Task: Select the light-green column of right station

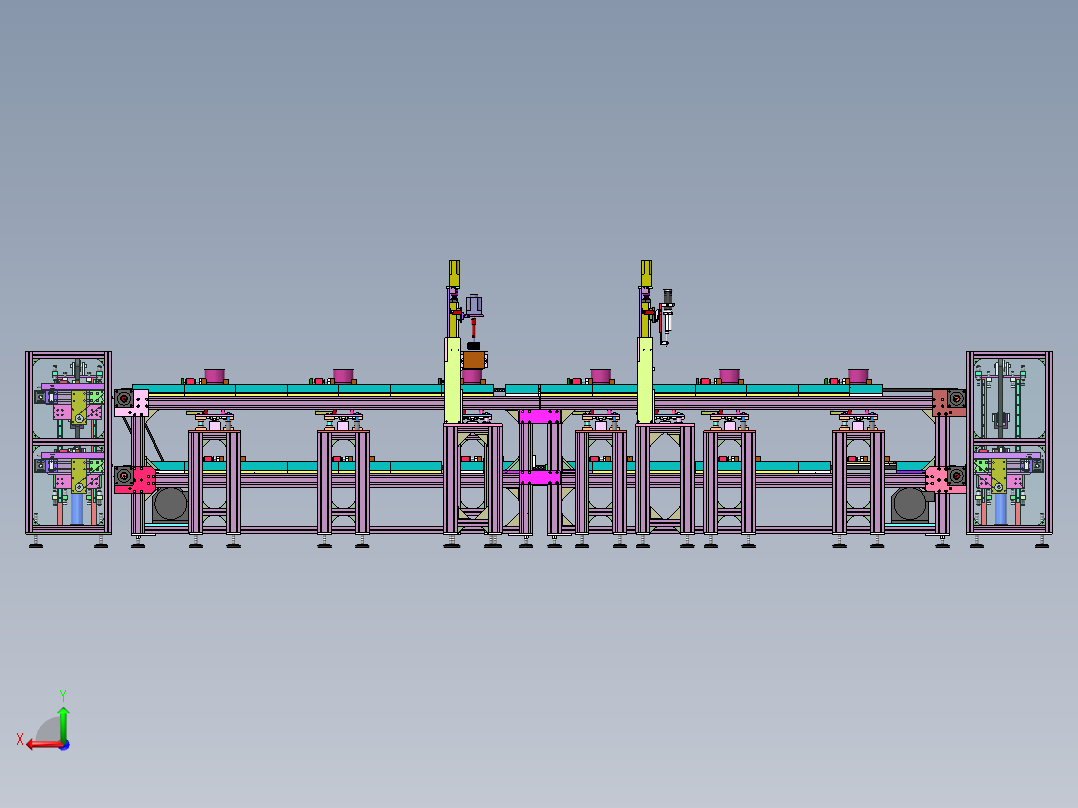Action: 645,380
